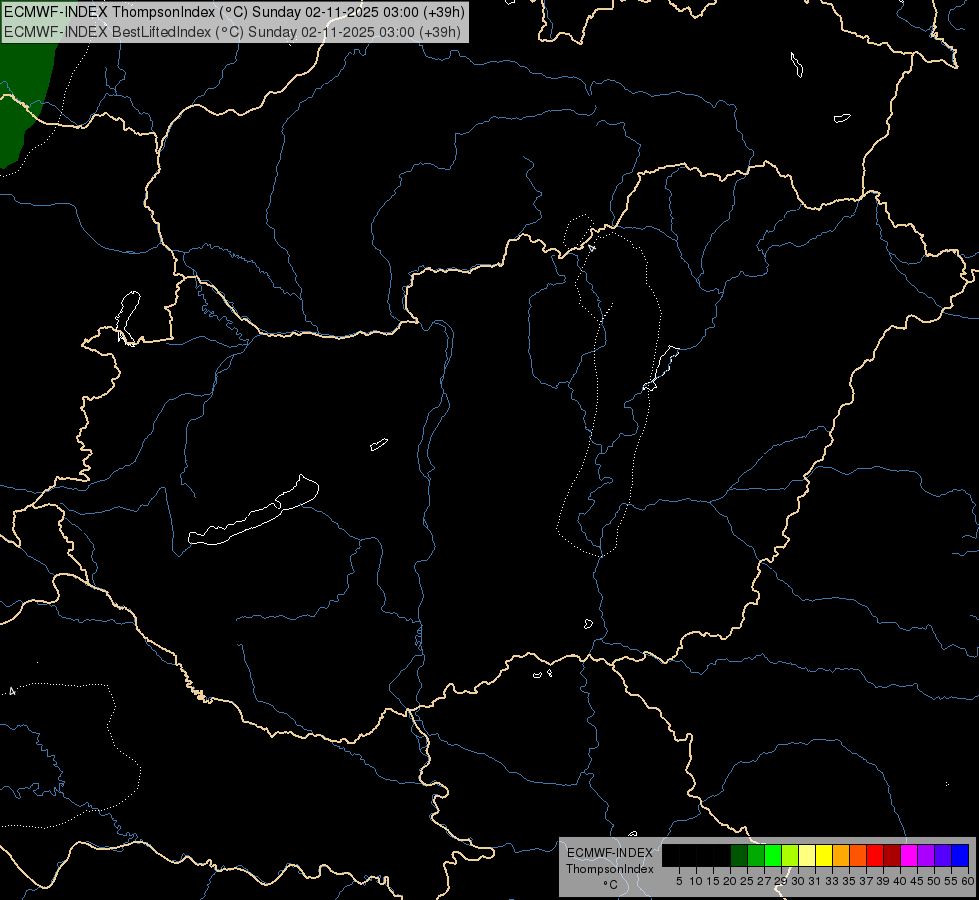
Task: Select the dark red 39-40 legend swatch
Action: pyautogui.click(x=892, y=855)
